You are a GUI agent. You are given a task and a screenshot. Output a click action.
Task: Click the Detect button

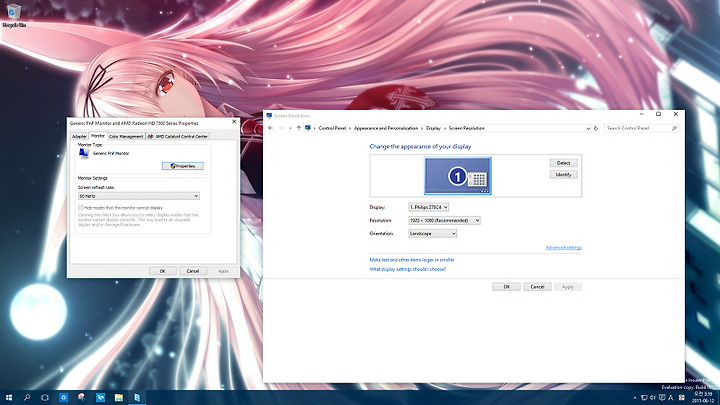[563, 163]
